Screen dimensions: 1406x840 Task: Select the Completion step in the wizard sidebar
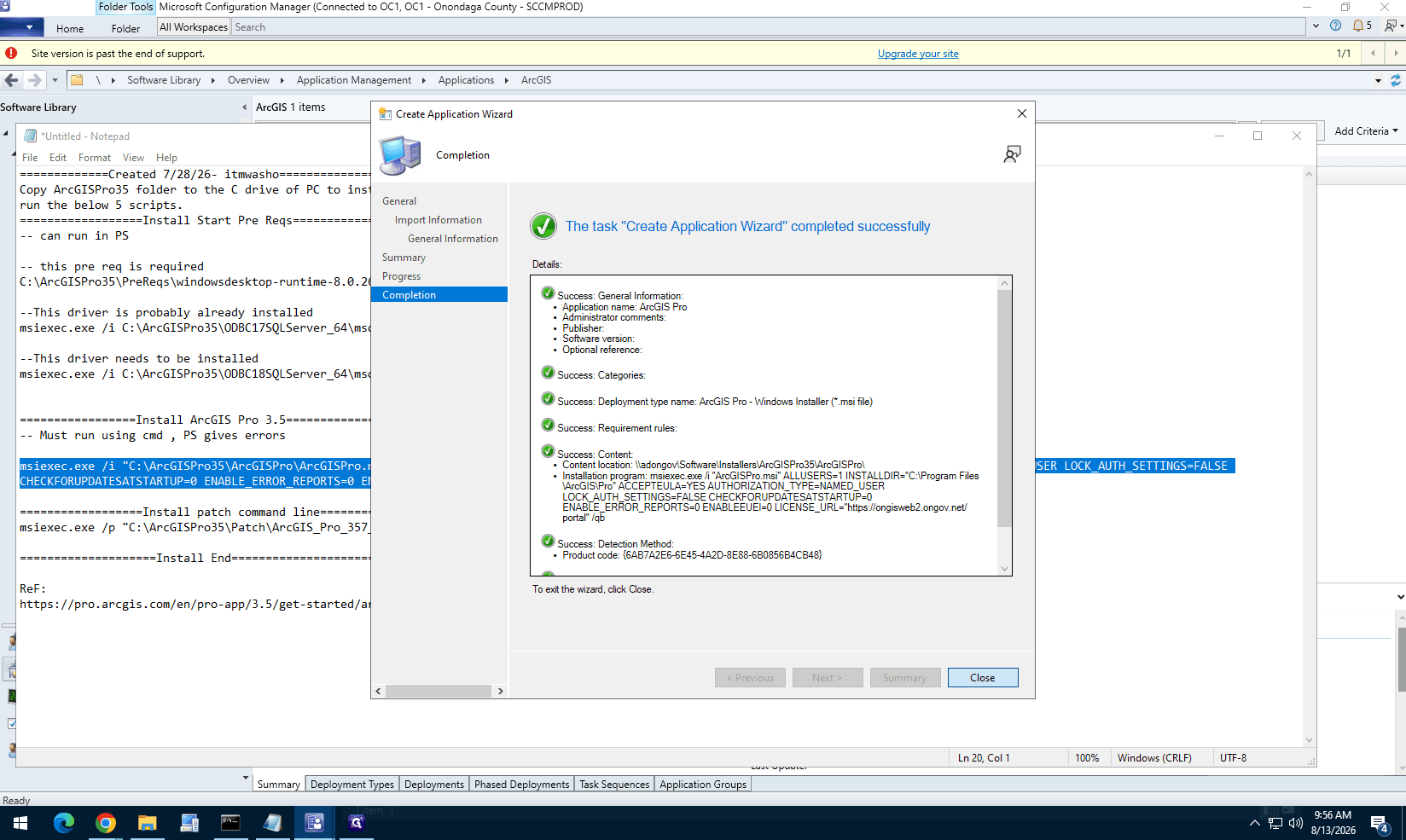pyautogui.click(x=439, y=294)
